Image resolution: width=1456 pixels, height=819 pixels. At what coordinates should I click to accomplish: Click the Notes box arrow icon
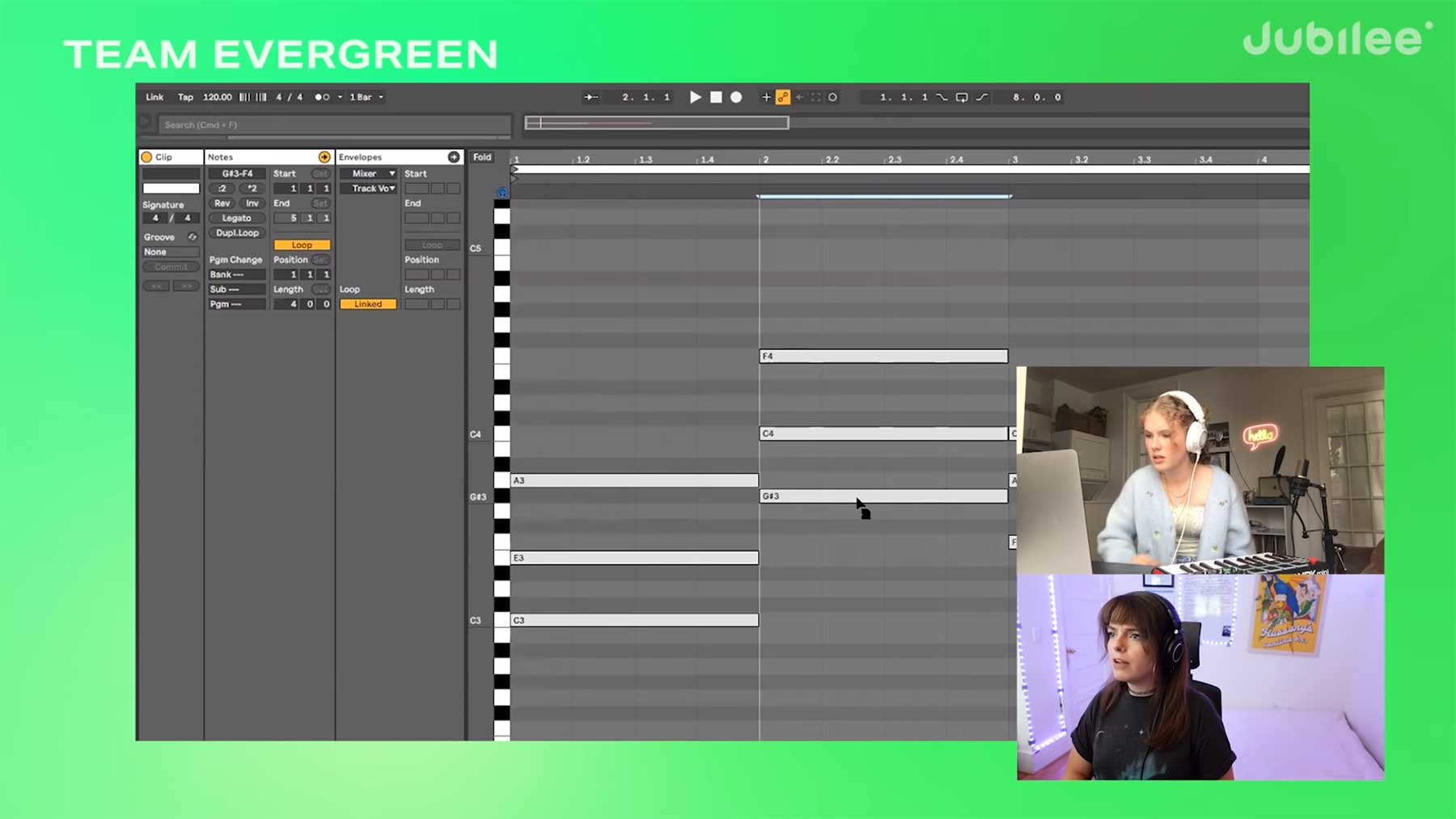pos(324,157)
